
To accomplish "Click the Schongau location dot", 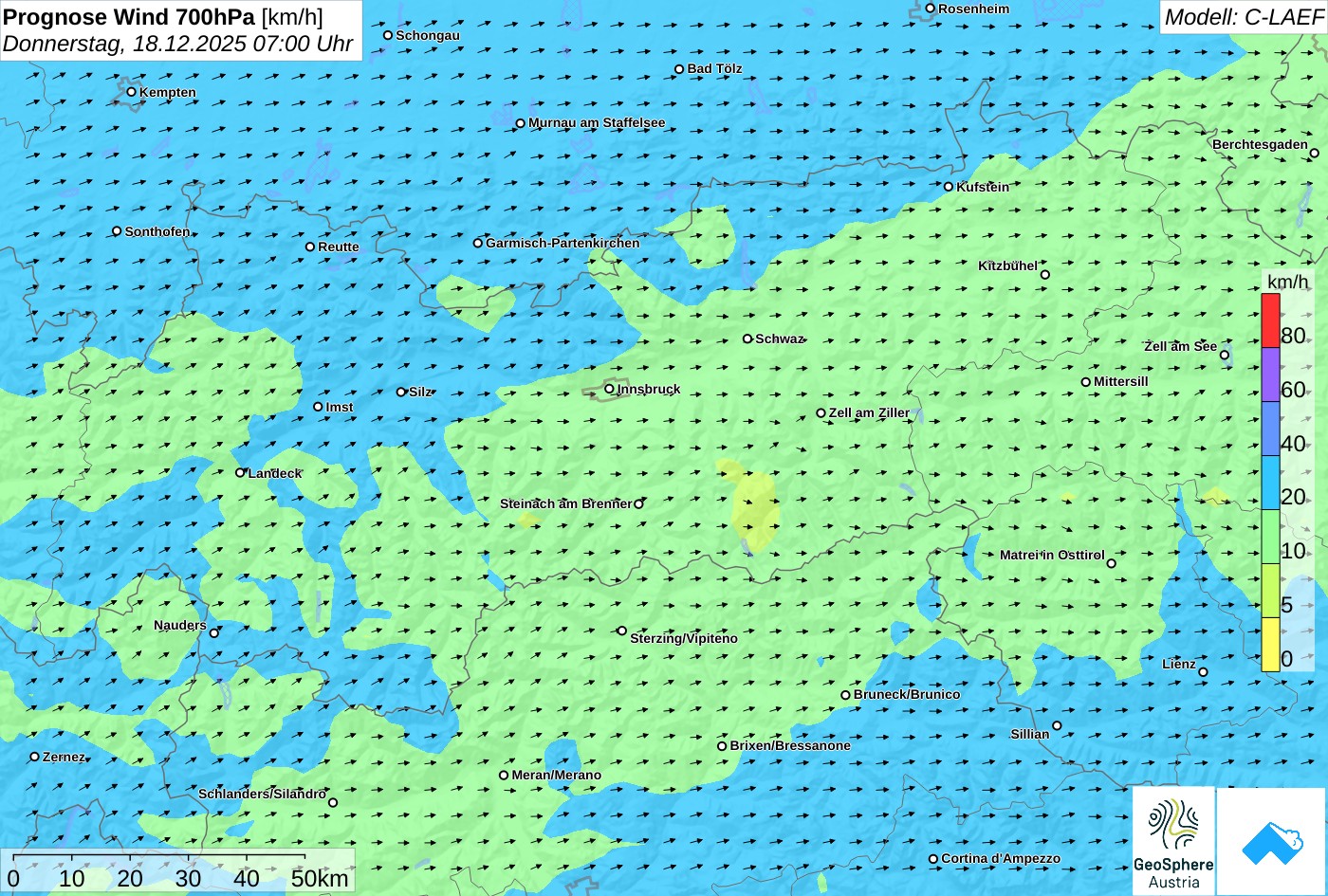I will click(388, 35).
